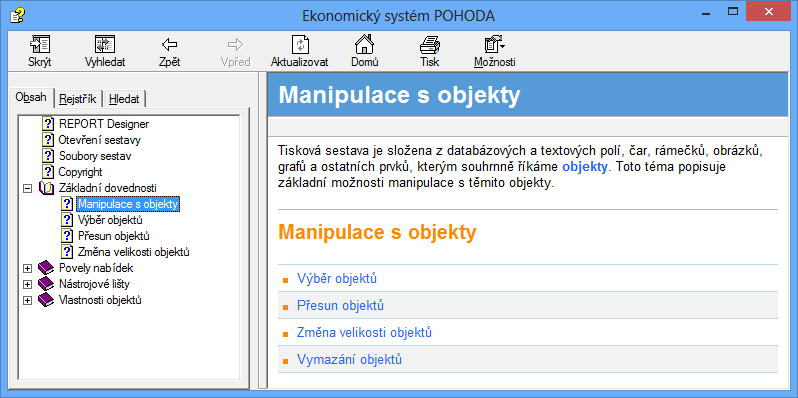Screen dimensions: 798x398
Task: Open the REPORT Designer topic
Action: [104, 123]
